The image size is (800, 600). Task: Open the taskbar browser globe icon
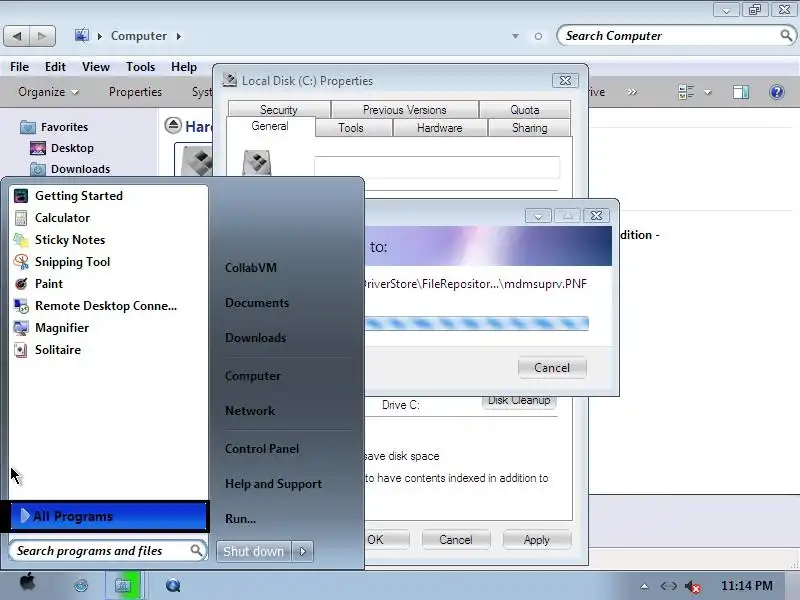(81, 585)
